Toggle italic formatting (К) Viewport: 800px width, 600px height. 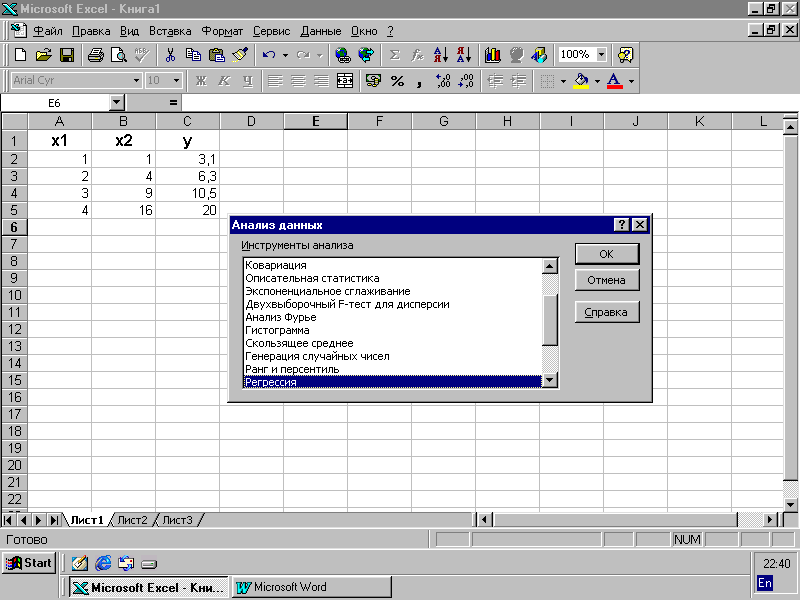pyautogui.click(x=223, y=81)
